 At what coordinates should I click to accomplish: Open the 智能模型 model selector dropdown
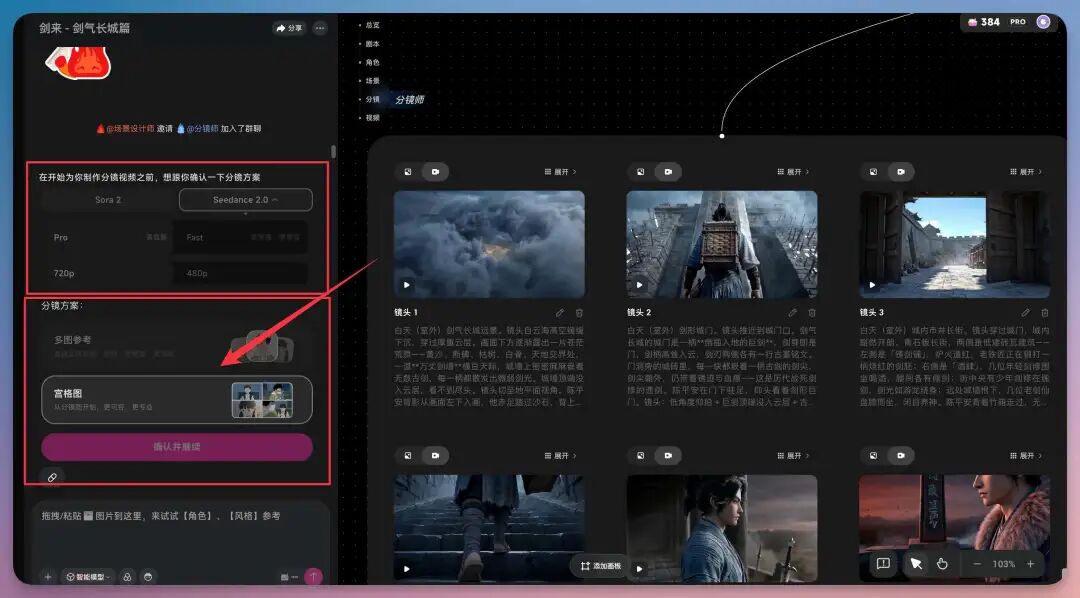pos(87,577)
